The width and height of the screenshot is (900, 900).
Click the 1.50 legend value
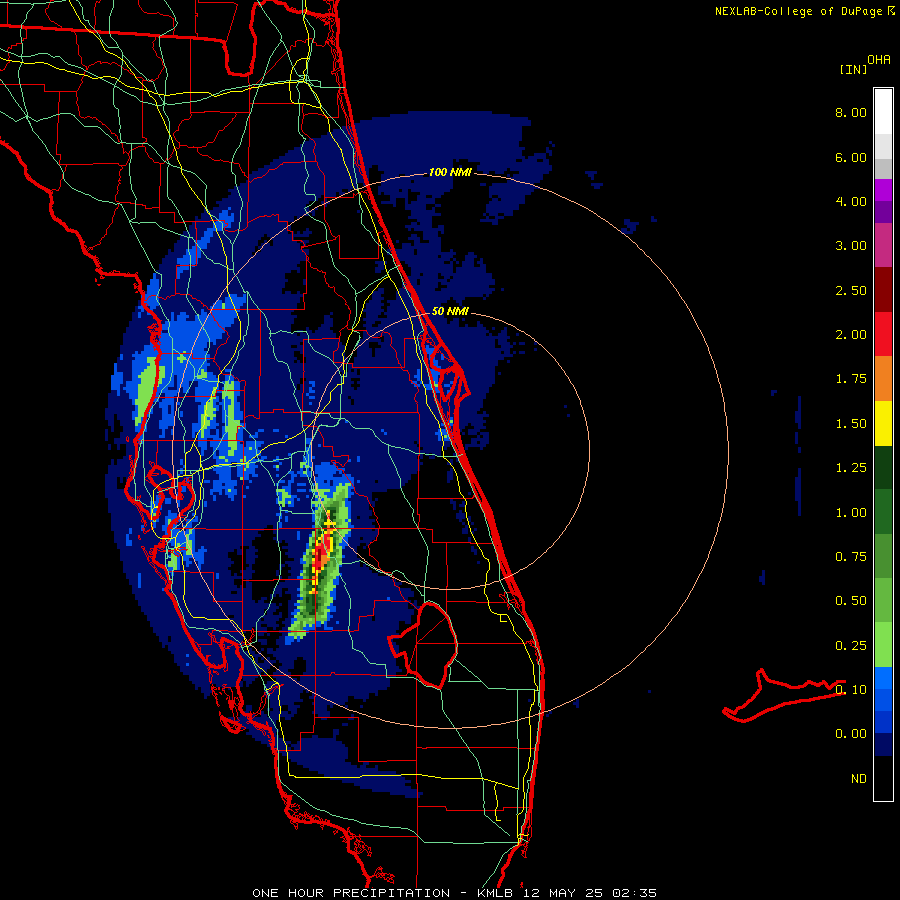(x=851, y=424)
